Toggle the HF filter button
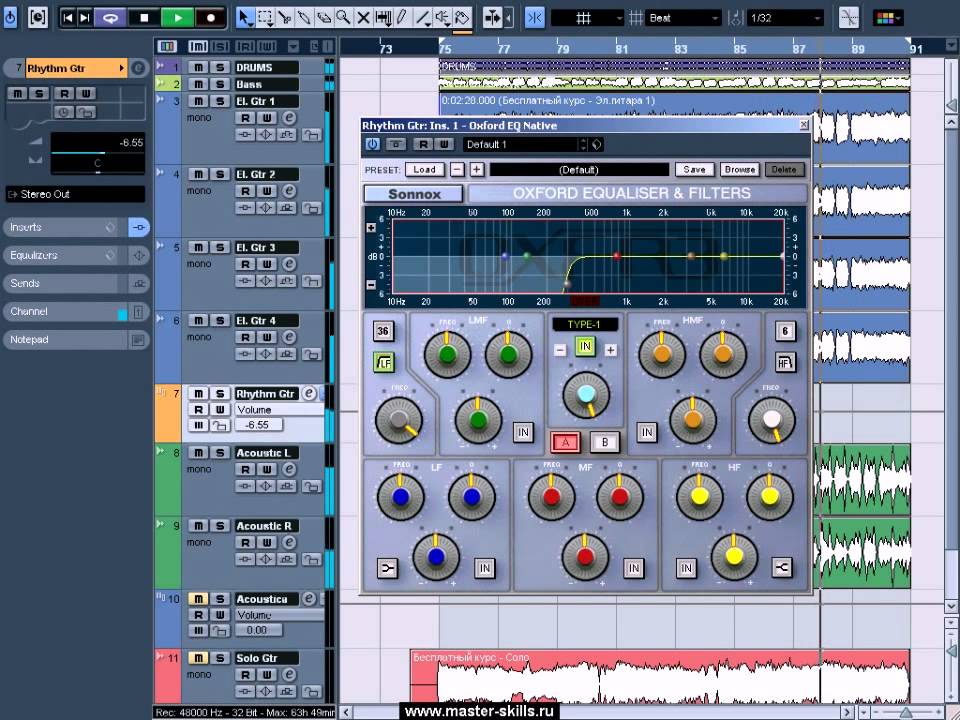The width and height of the screenshot is (960, 720). coord(786,362)
